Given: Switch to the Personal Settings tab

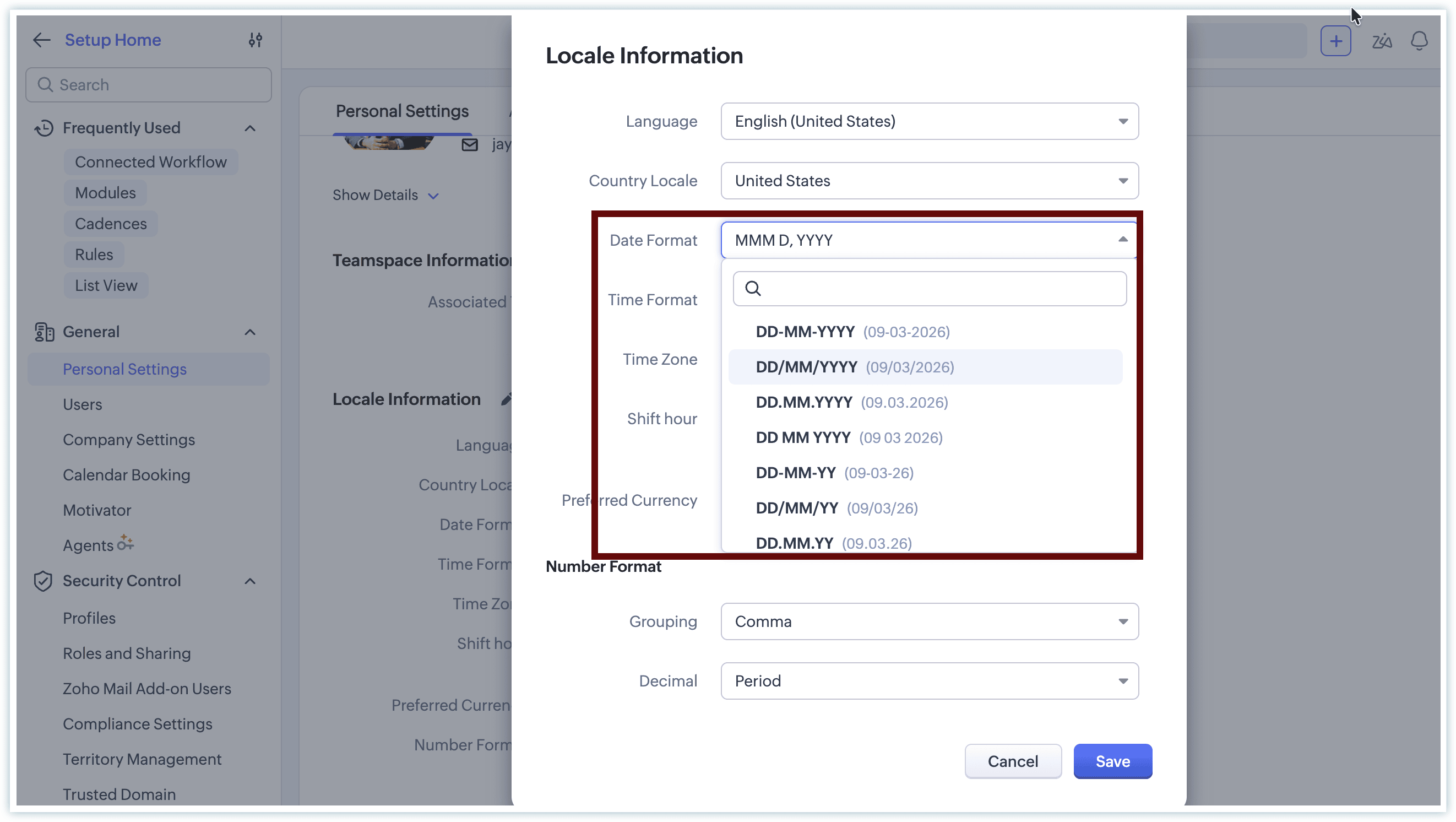Looking at the screenshot, I should pos(402,111).
